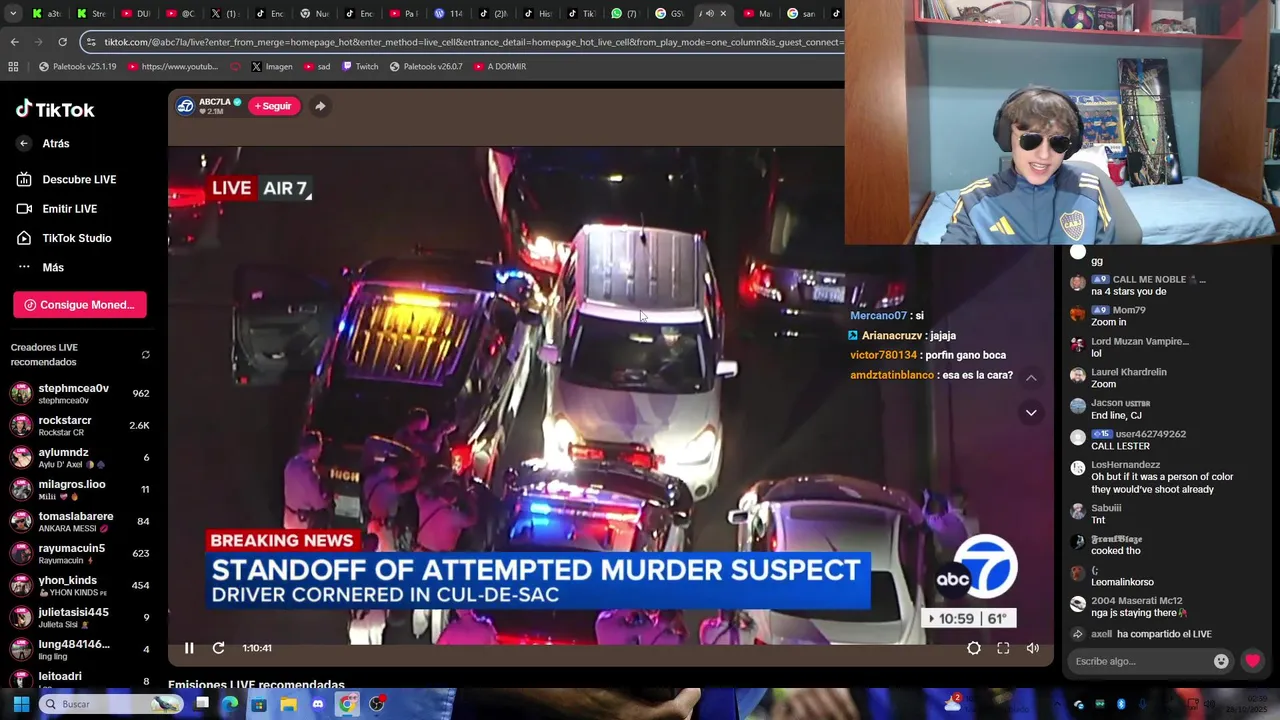The width and height of the screenshot is (1280, 720).
Task: Switch to the a3t Kick tab
Action: click(46, 14)
